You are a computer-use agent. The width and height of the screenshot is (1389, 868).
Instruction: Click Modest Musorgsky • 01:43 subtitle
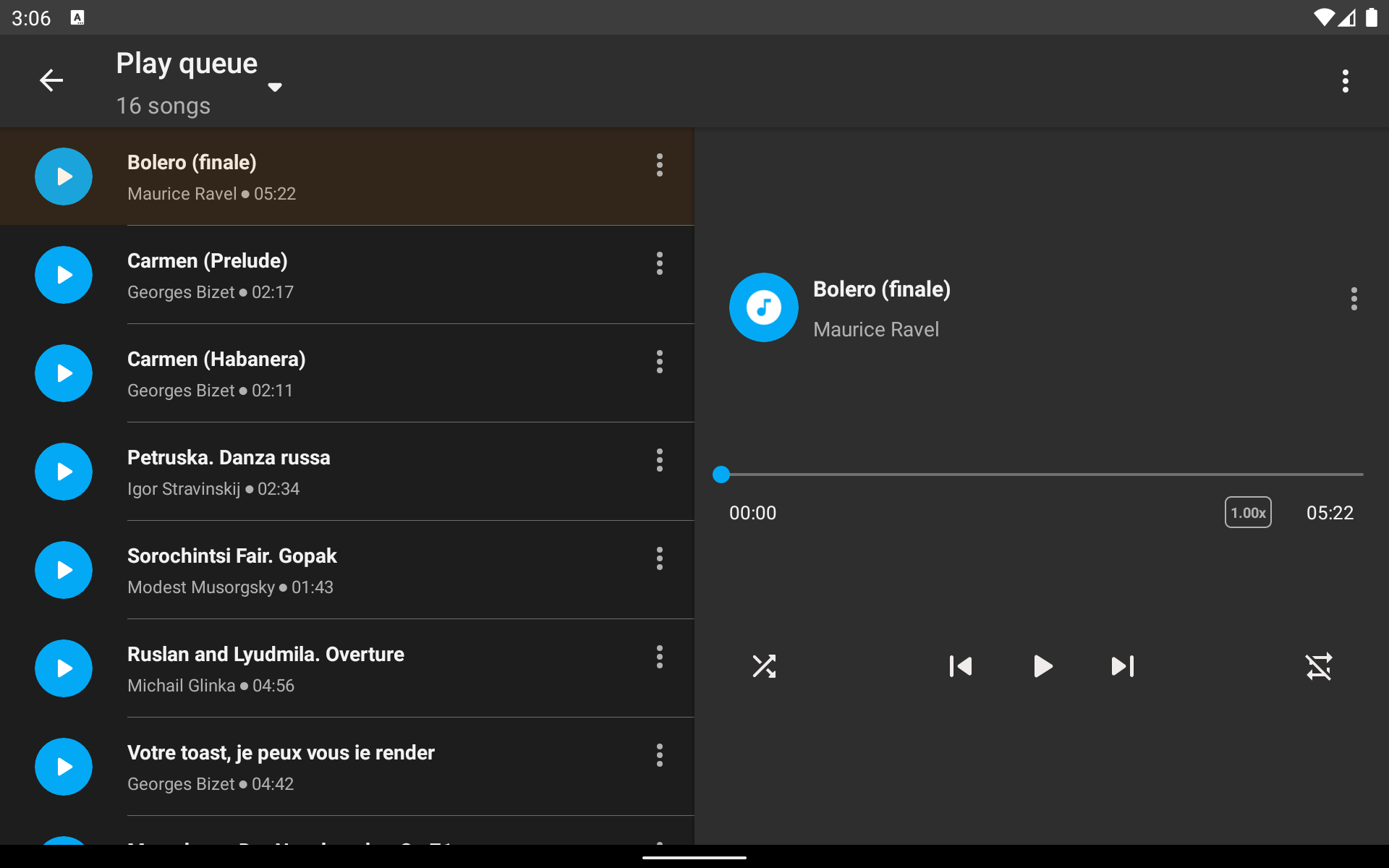230,587
